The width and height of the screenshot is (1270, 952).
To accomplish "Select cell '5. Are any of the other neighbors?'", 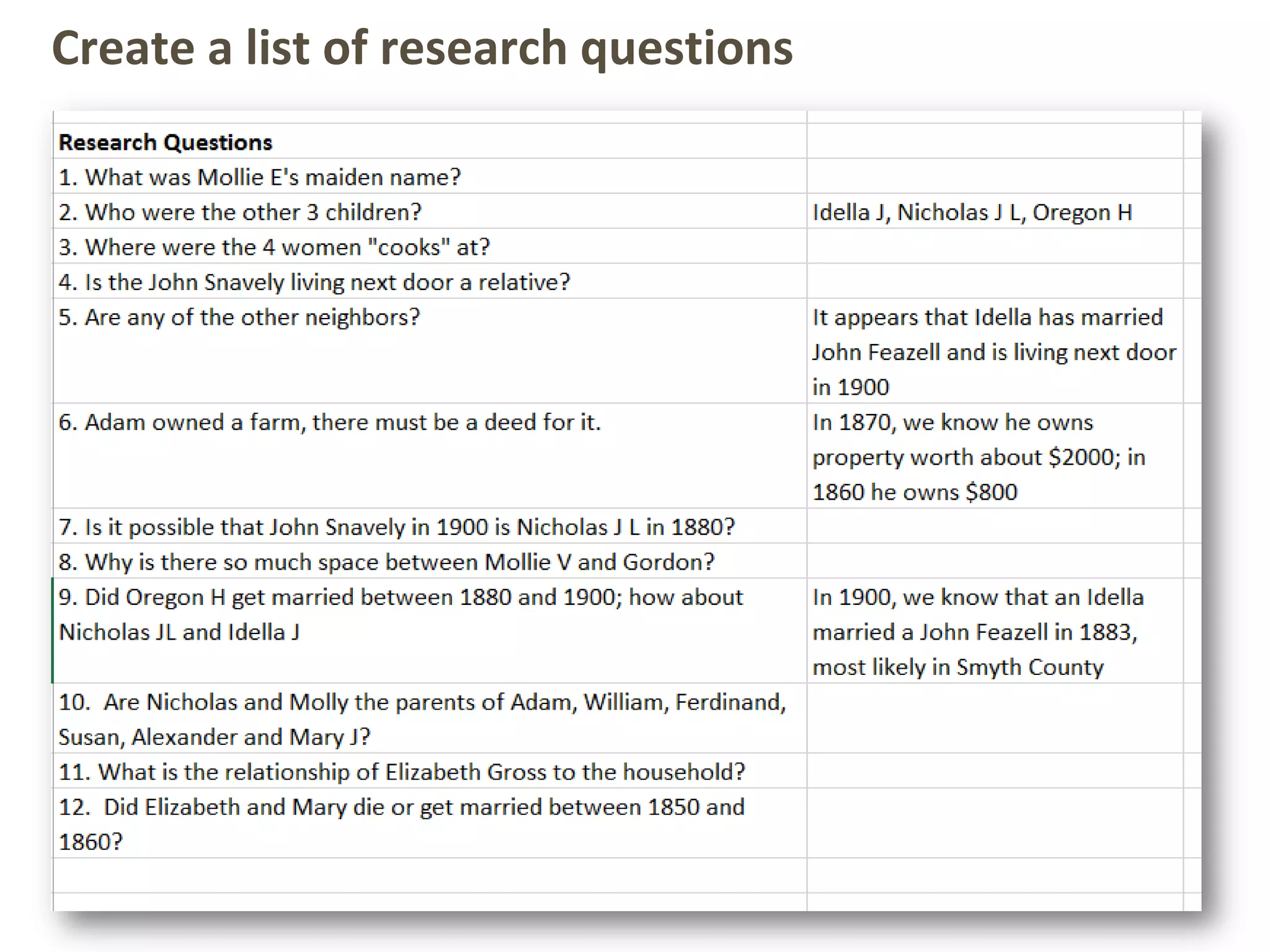I will 430,351.
